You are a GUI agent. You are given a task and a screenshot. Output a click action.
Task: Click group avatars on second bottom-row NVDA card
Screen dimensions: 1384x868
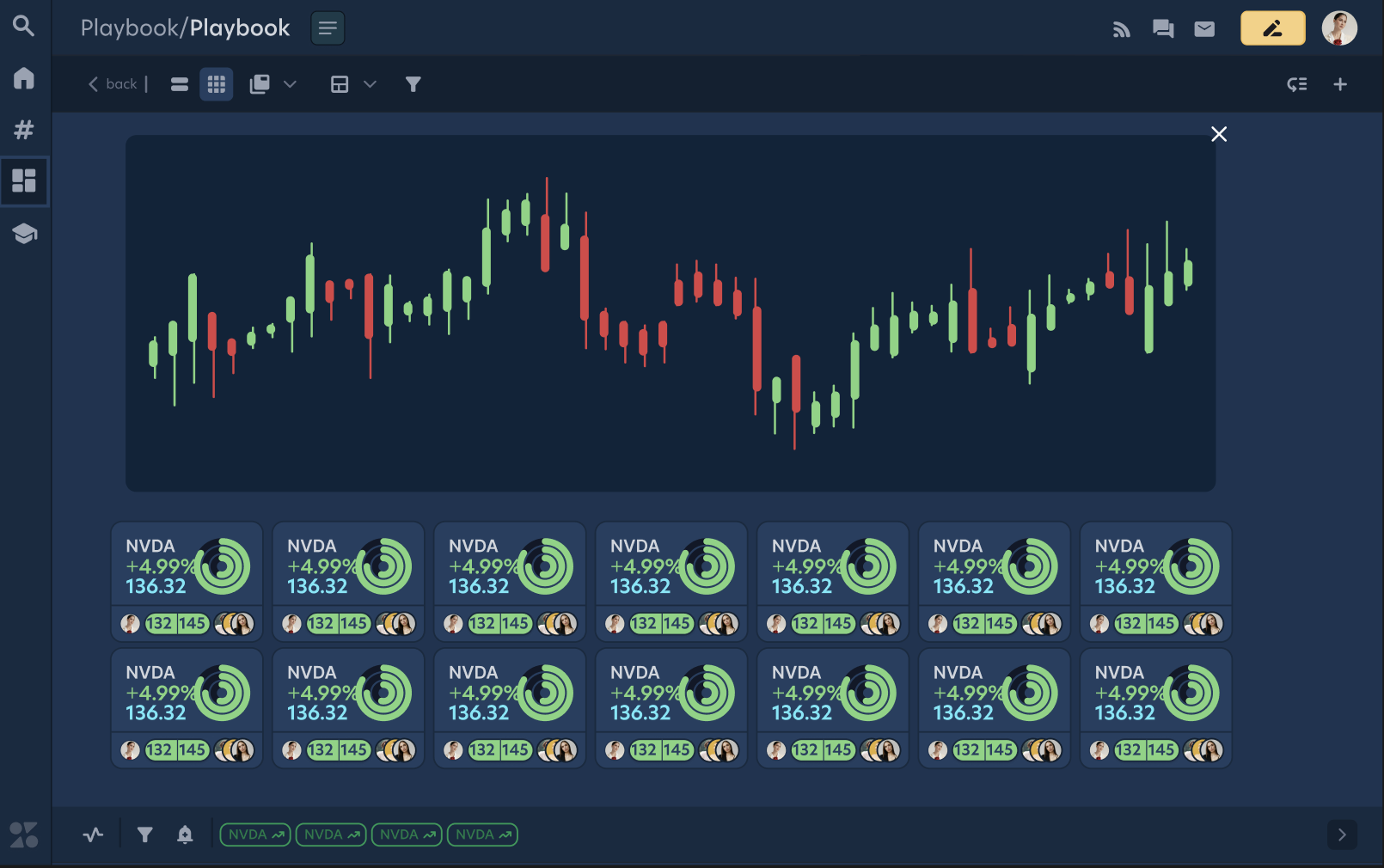click(395, 750)
